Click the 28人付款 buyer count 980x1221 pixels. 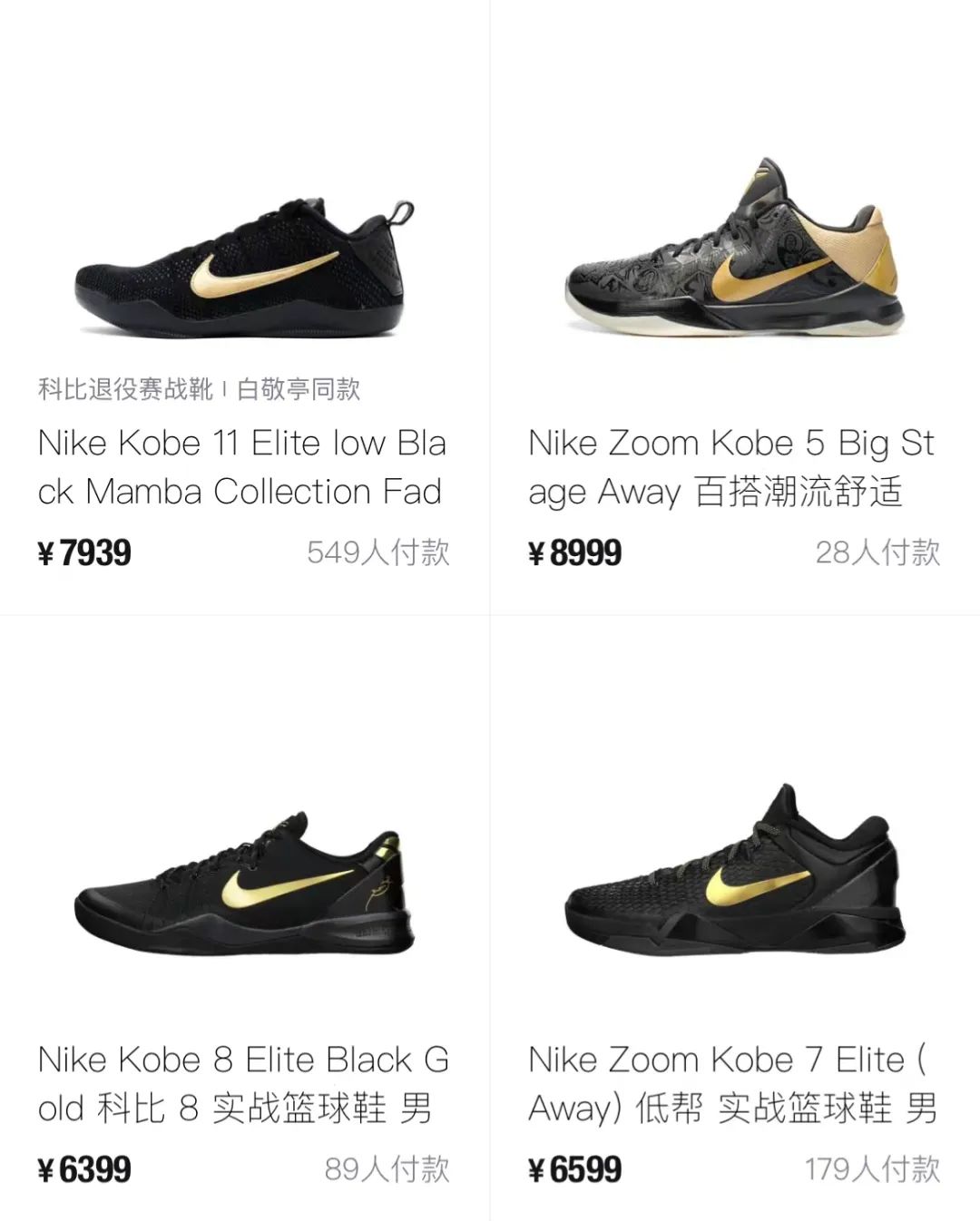877,552
